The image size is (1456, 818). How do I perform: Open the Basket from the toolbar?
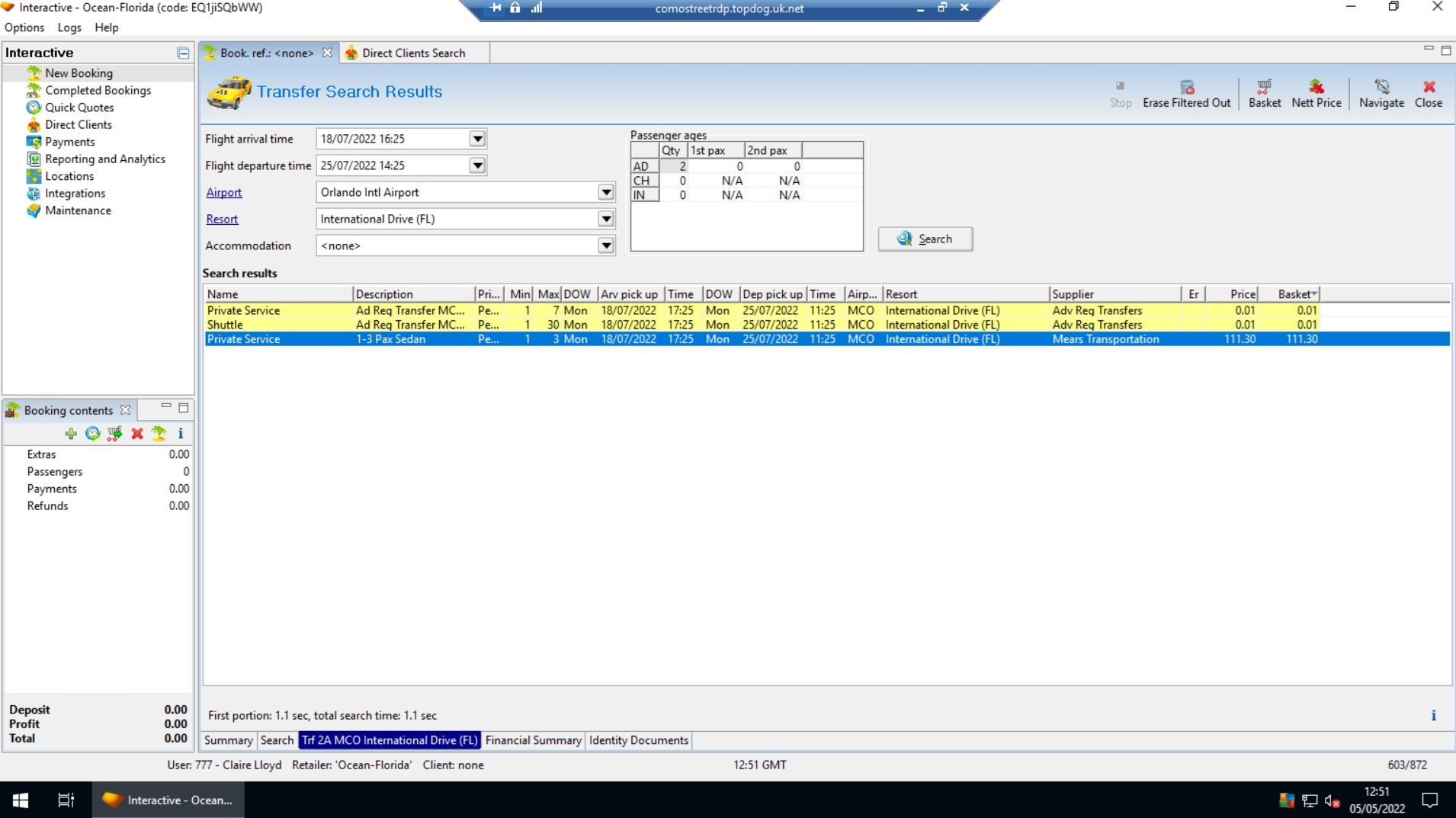click(1264, 93)
